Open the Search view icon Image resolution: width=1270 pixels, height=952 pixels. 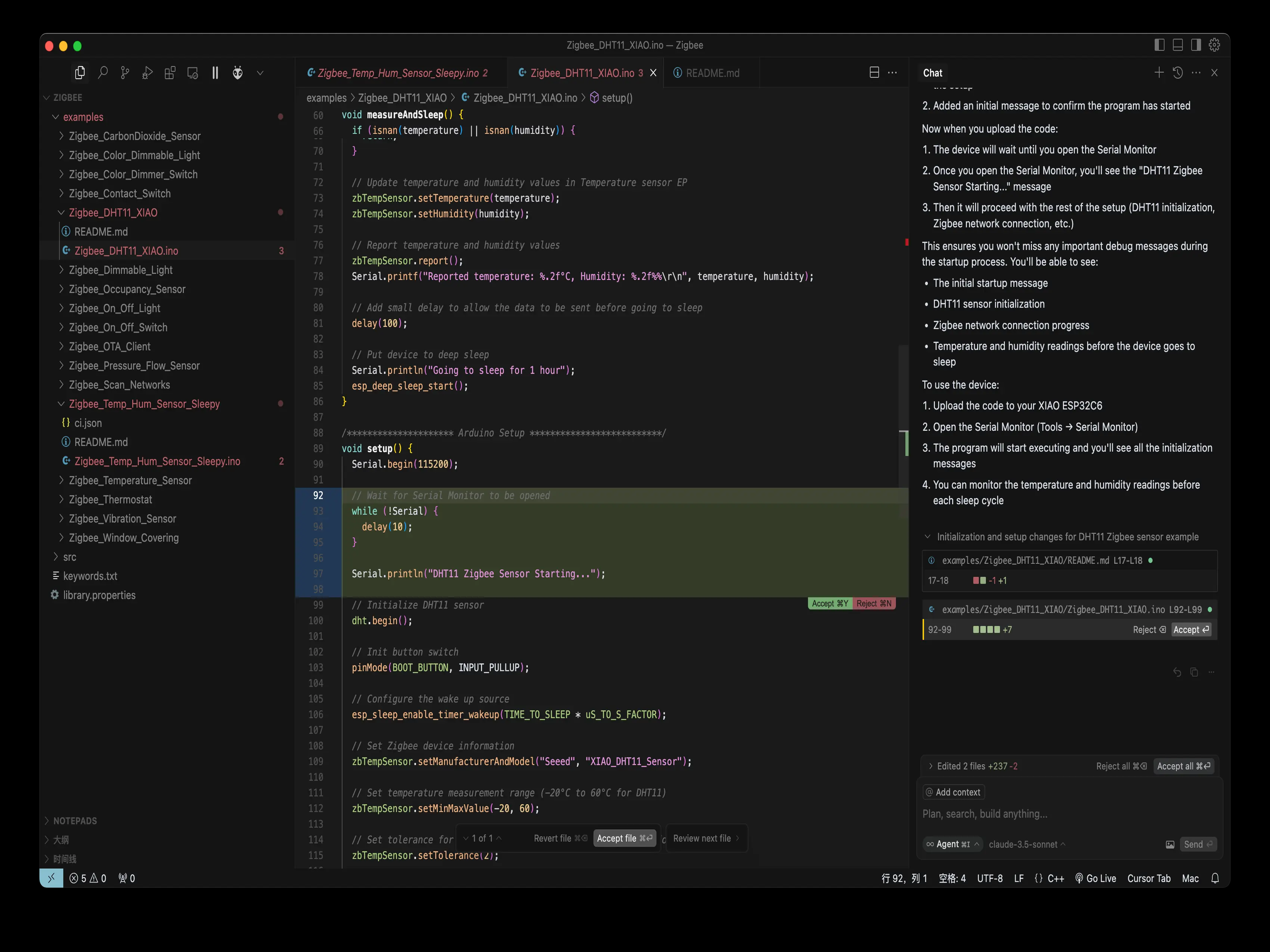[103, 73]
